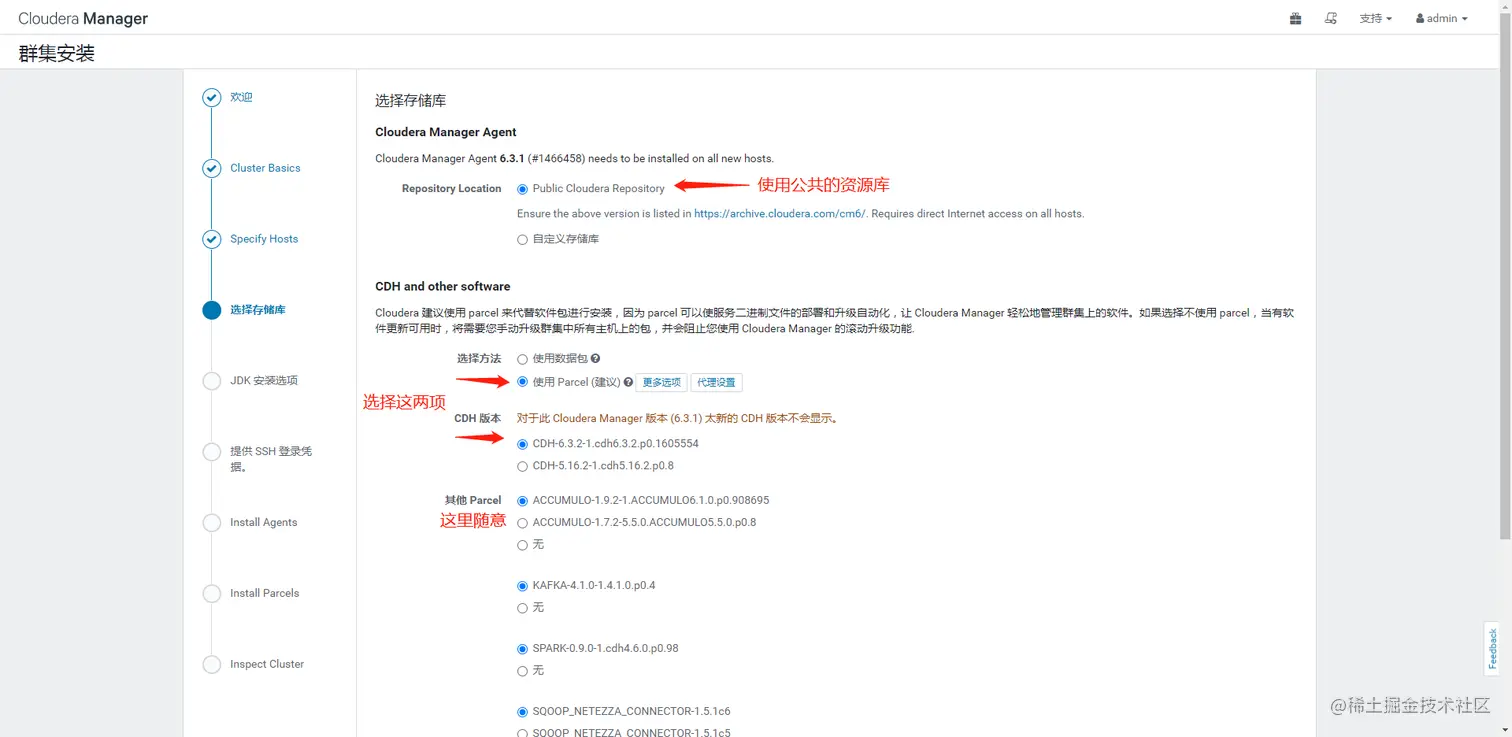This screenshot has width=1512, height=737.
Task: Go to the 选择存储库 step
Action: tap(258, 310)
